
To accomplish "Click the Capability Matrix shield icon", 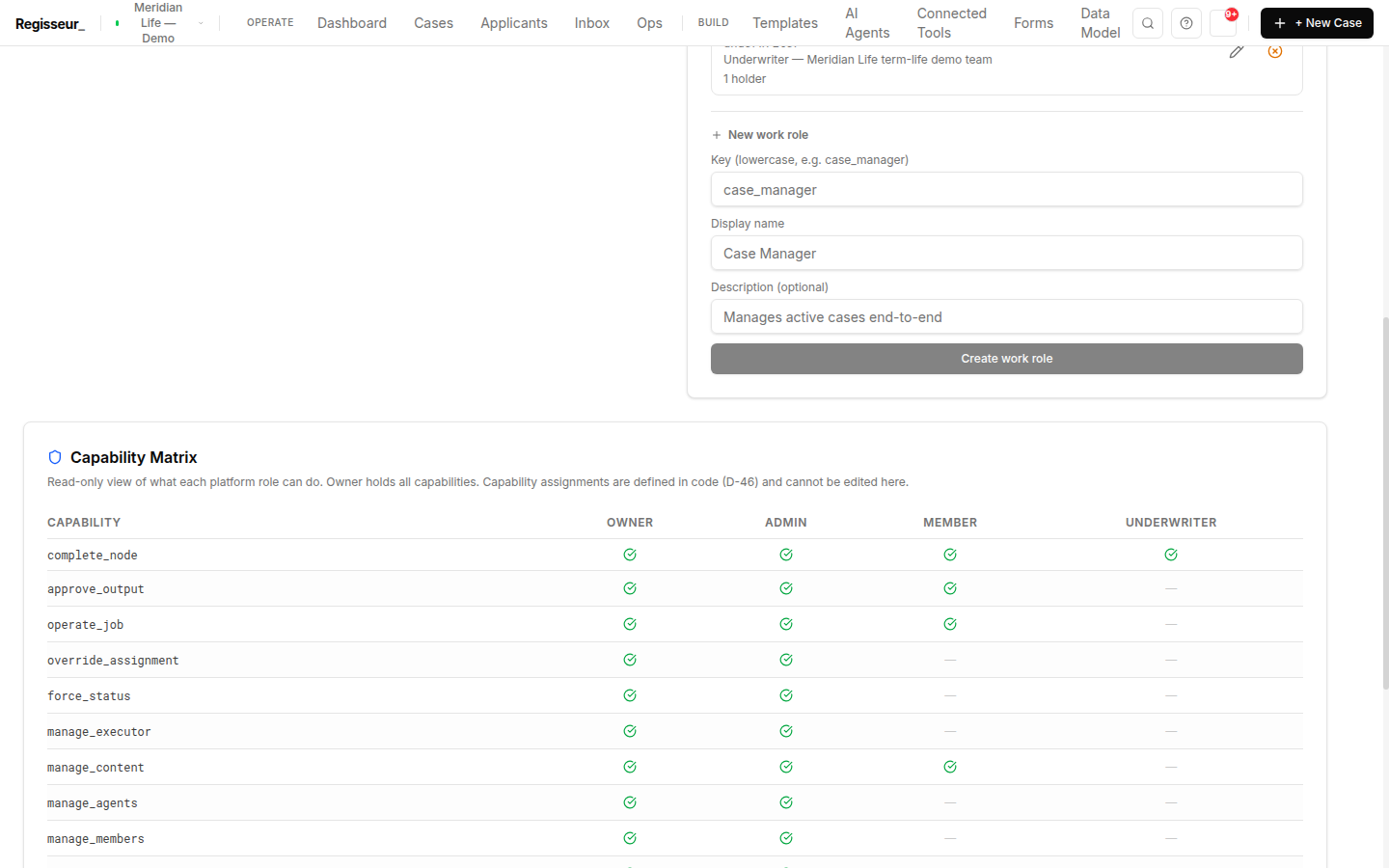I will (x=55, y=457).
